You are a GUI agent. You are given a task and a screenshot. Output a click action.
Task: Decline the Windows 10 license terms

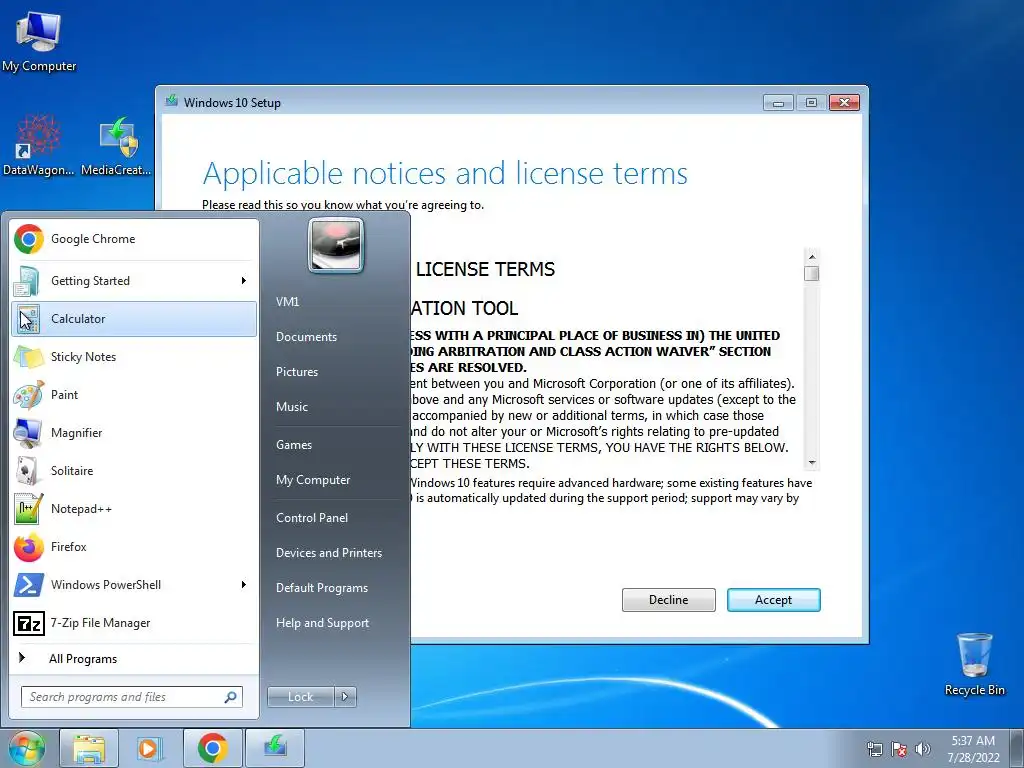coord(668,600)
